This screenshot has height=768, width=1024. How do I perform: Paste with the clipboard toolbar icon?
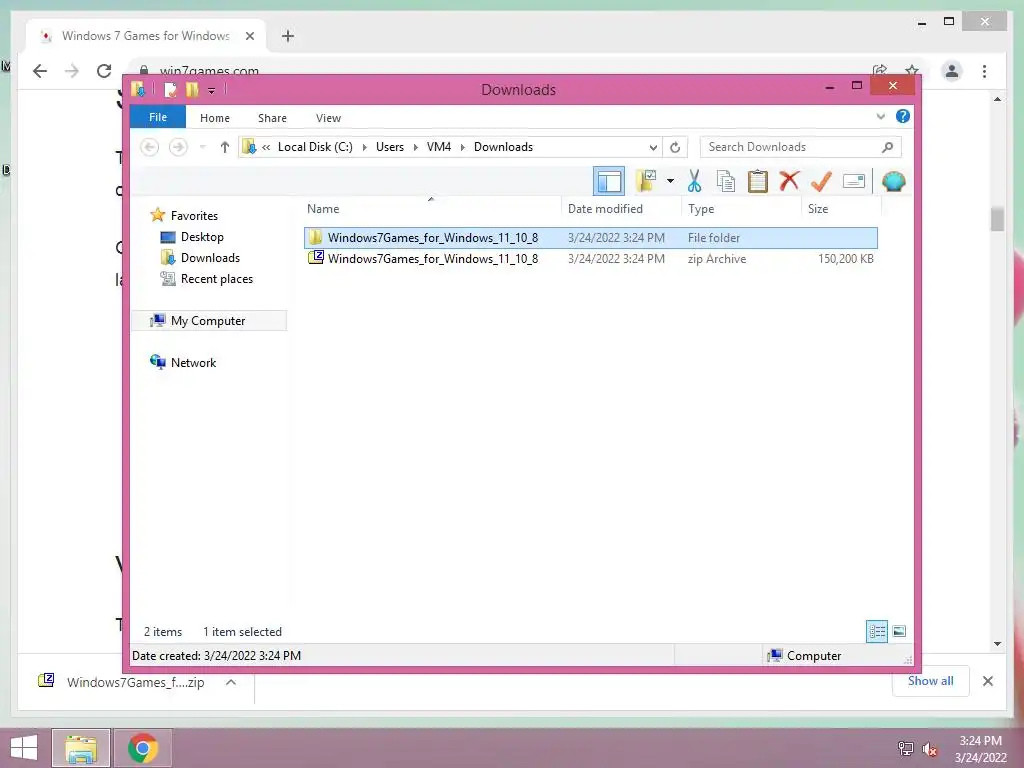point(758,182)
